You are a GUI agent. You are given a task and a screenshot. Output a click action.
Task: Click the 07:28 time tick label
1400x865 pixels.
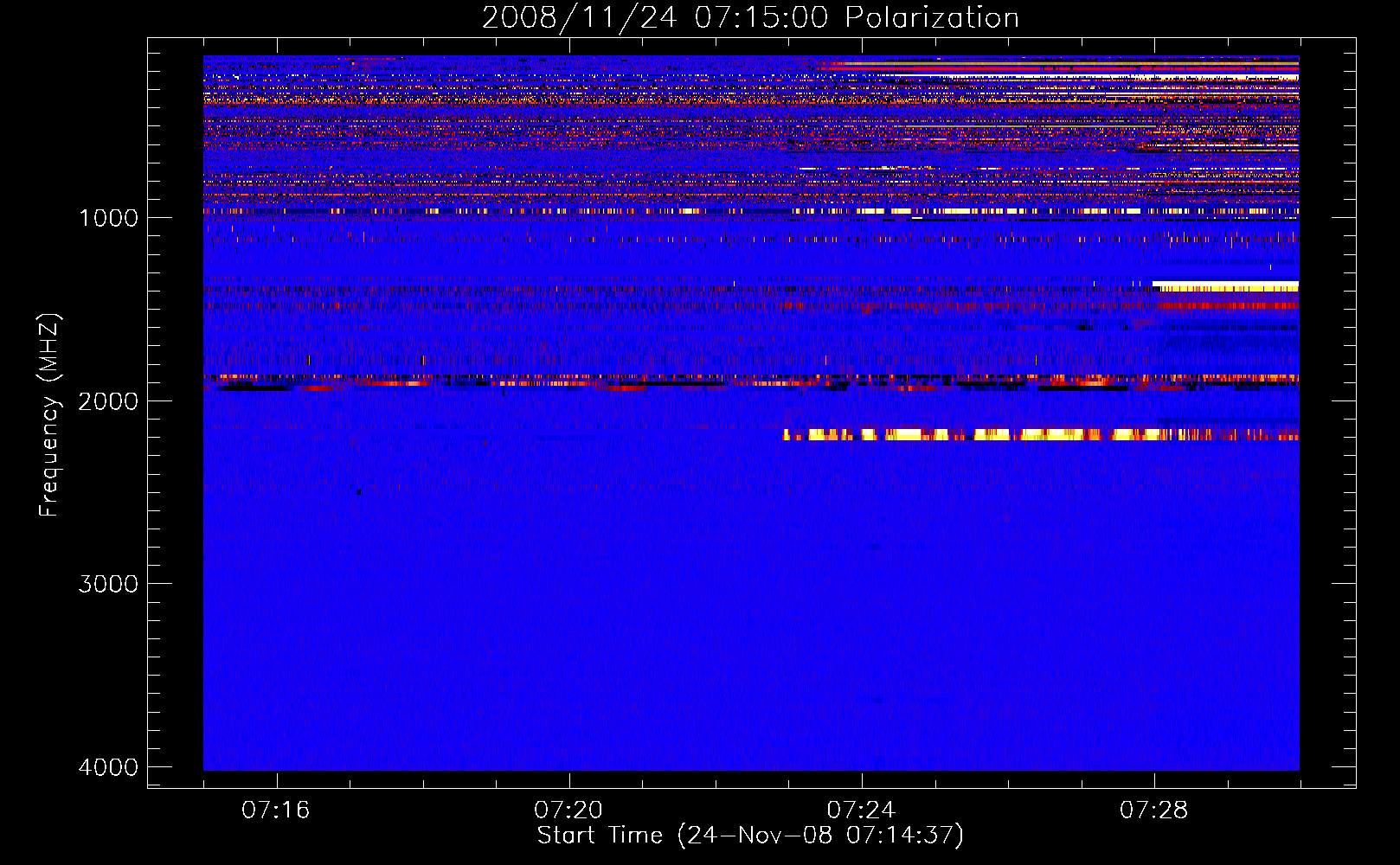coord(1153,811)
